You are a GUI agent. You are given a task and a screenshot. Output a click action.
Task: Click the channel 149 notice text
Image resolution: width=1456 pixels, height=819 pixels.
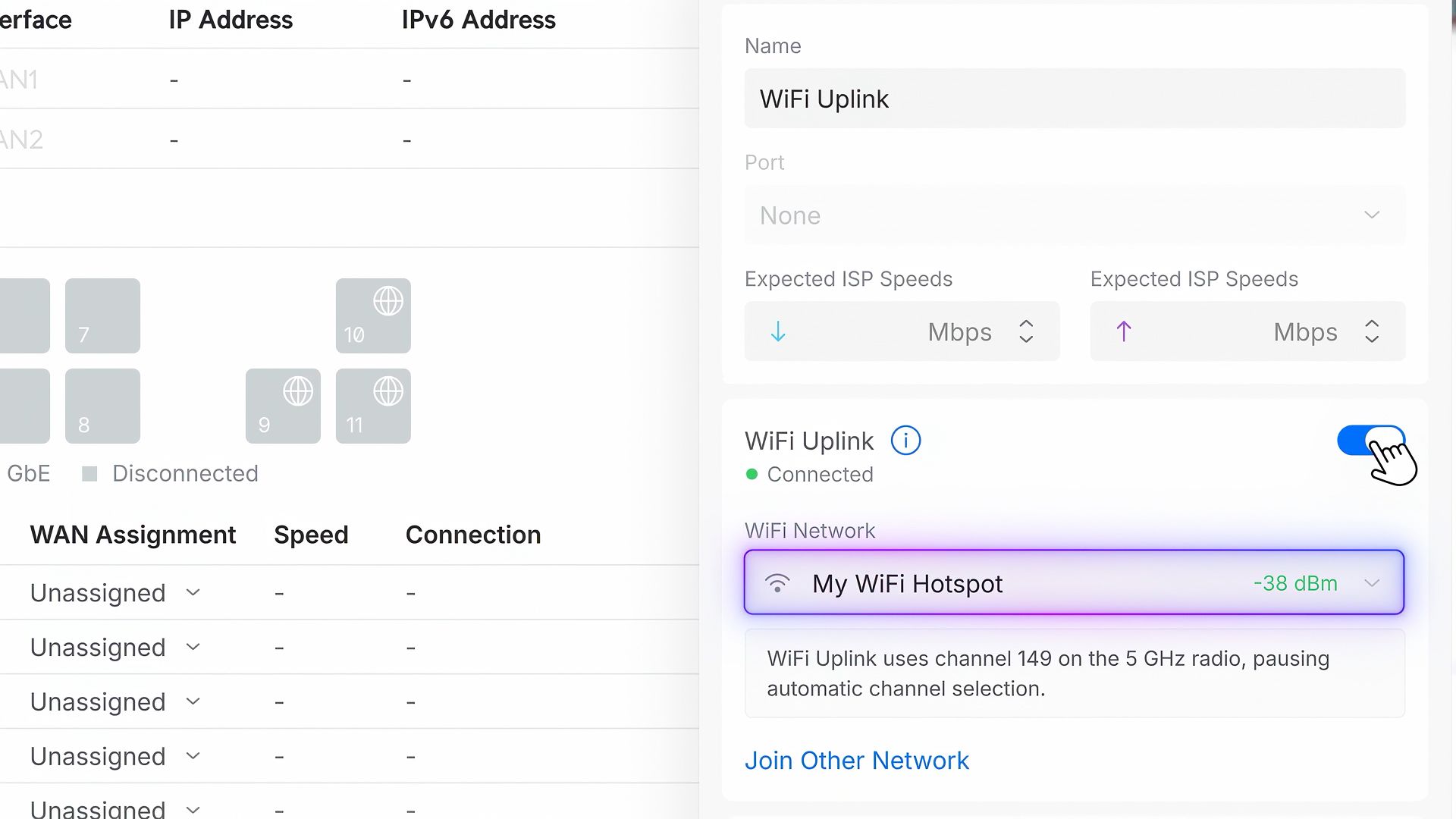[x=1048, y=673]
